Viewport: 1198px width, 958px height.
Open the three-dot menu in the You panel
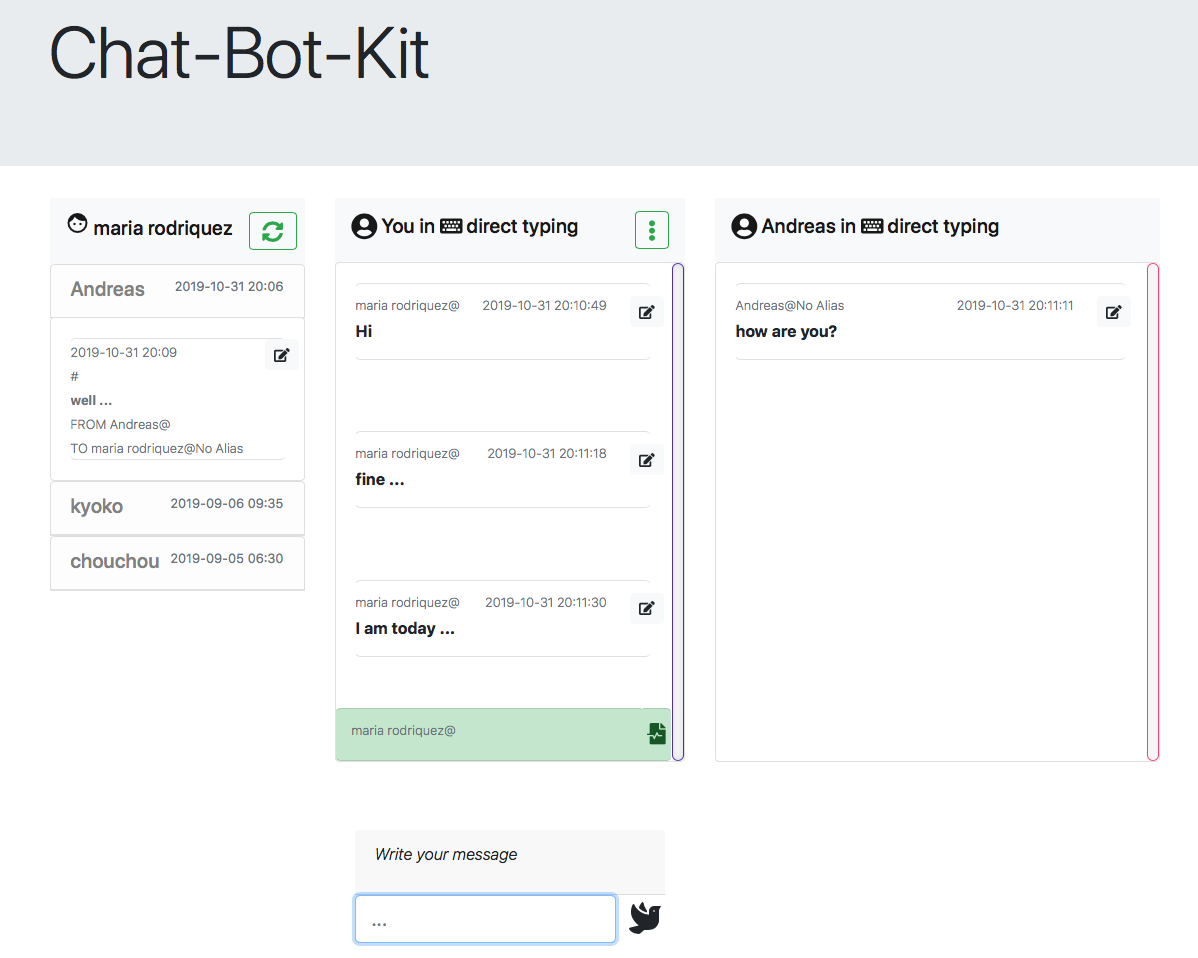[x=652, y=230]
